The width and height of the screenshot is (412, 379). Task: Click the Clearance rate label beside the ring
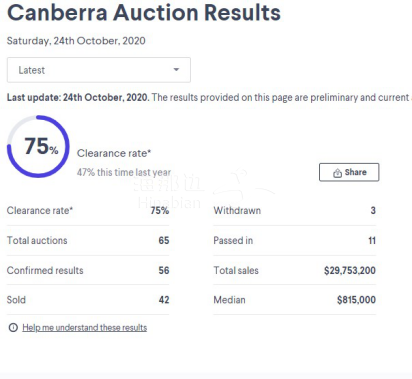pyautogui.click(x=114, y=153)
